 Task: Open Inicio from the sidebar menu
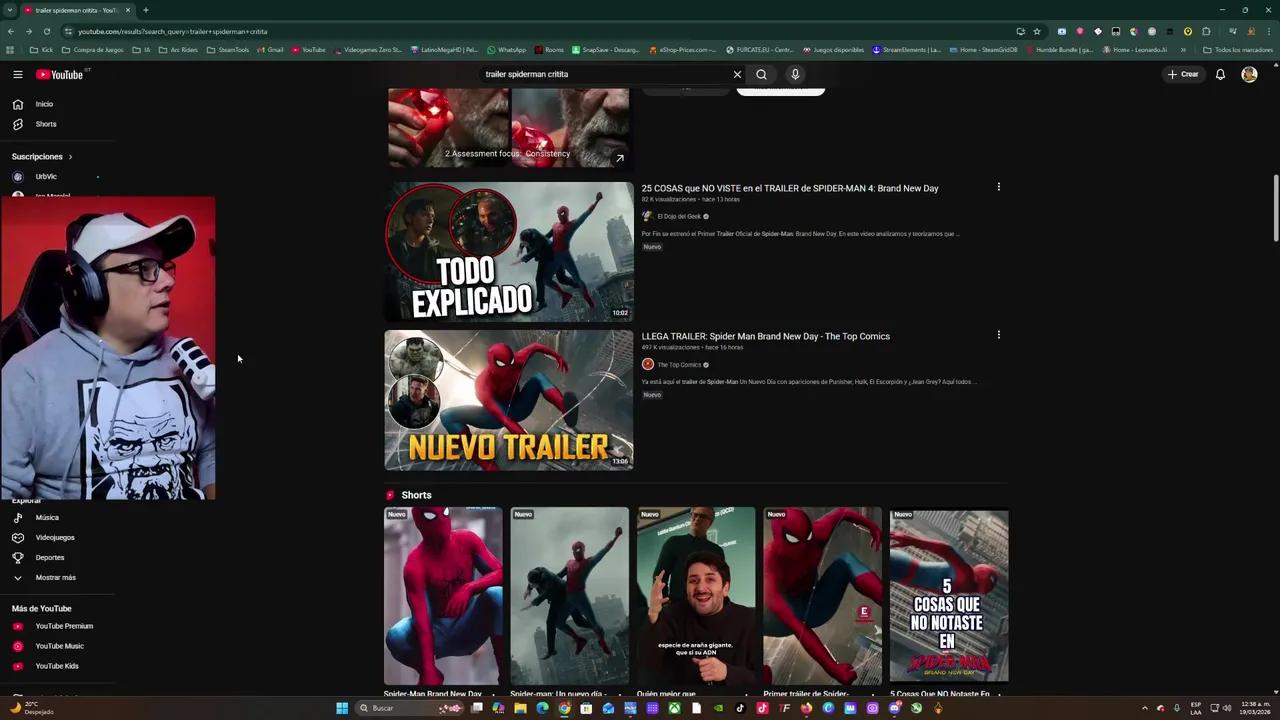point(44,103)
